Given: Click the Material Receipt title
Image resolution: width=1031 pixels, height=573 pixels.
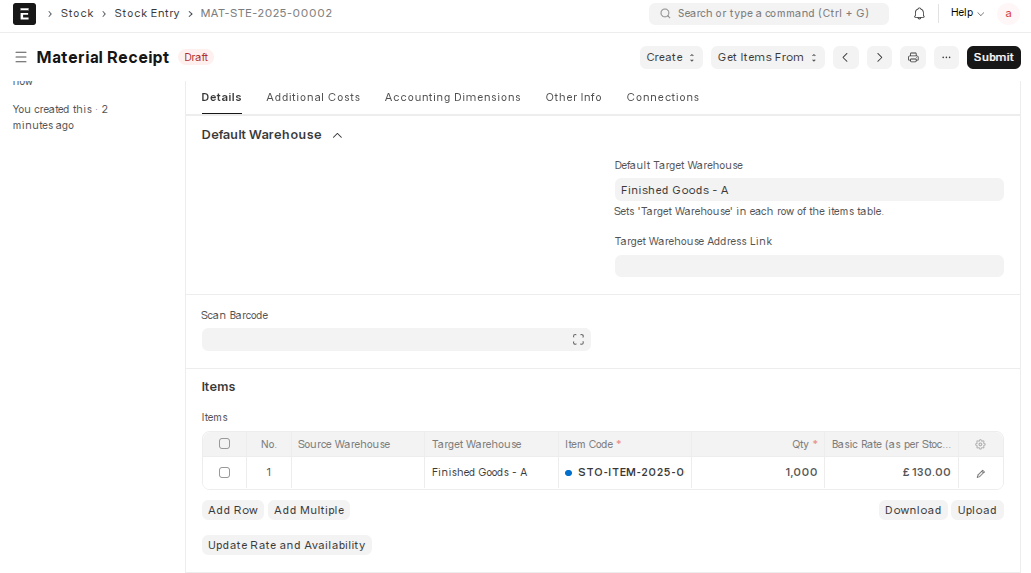Looking at the screenshot, I should point(103,57).
